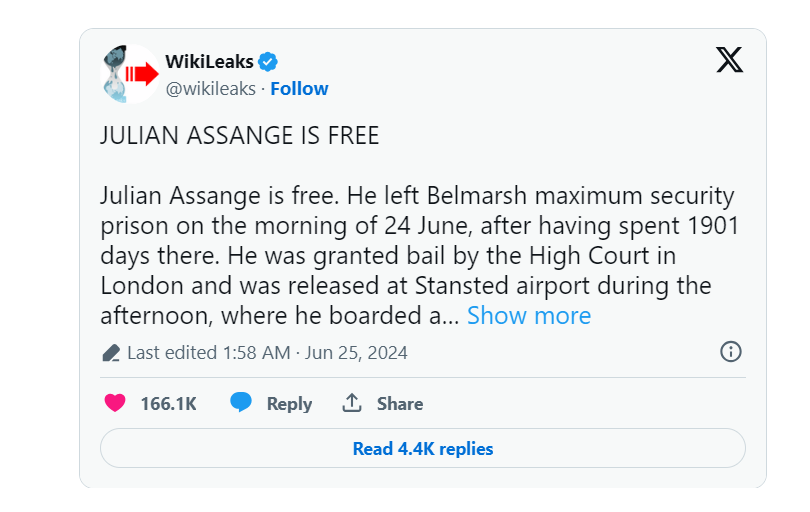Like the tweet with the heart icon

click(x=116, y=403)
